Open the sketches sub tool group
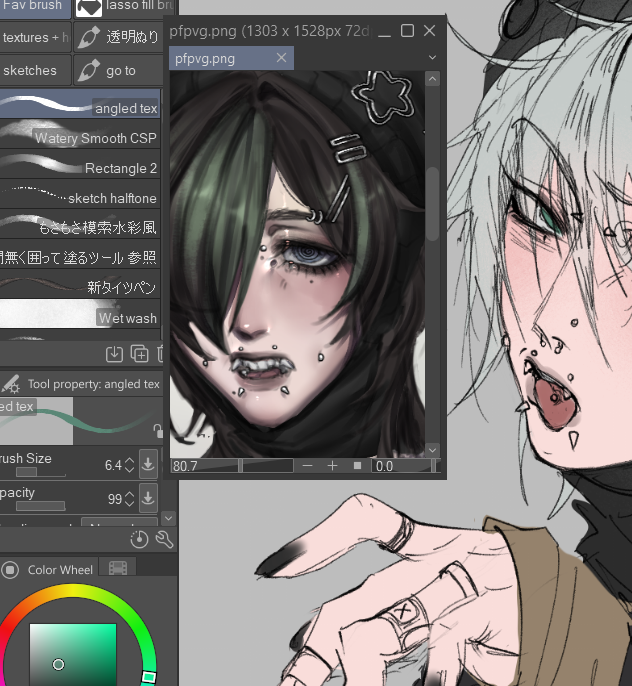 click(35, 70)
